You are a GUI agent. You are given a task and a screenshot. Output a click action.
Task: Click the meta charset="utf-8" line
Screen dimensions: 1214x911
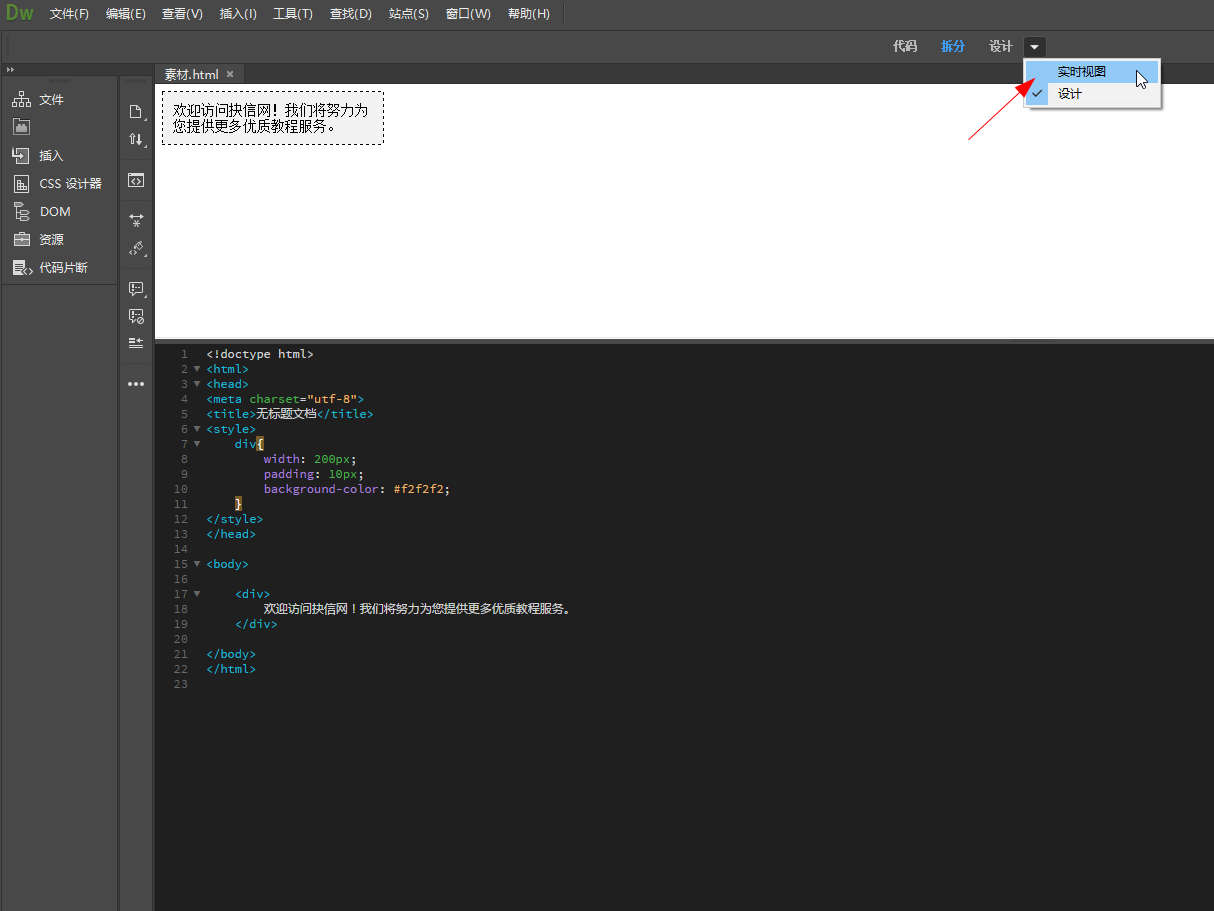pyautogui.click(x=285, y=399)
